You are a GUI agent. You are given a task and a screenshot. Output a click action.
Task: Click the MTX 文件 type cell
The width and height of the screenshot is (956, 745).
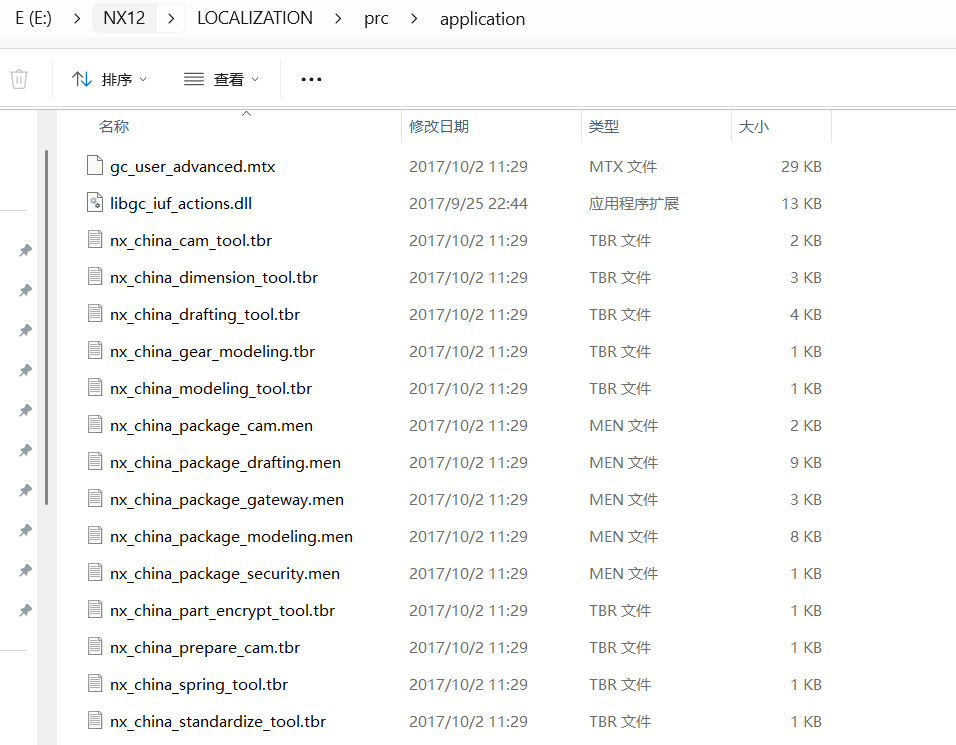[x=623, y=166]
